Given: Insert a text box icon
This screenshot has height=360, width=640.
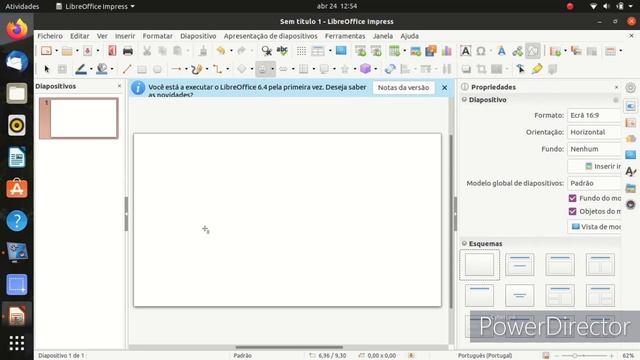Looking at the screenshot, I should (465, 51).
